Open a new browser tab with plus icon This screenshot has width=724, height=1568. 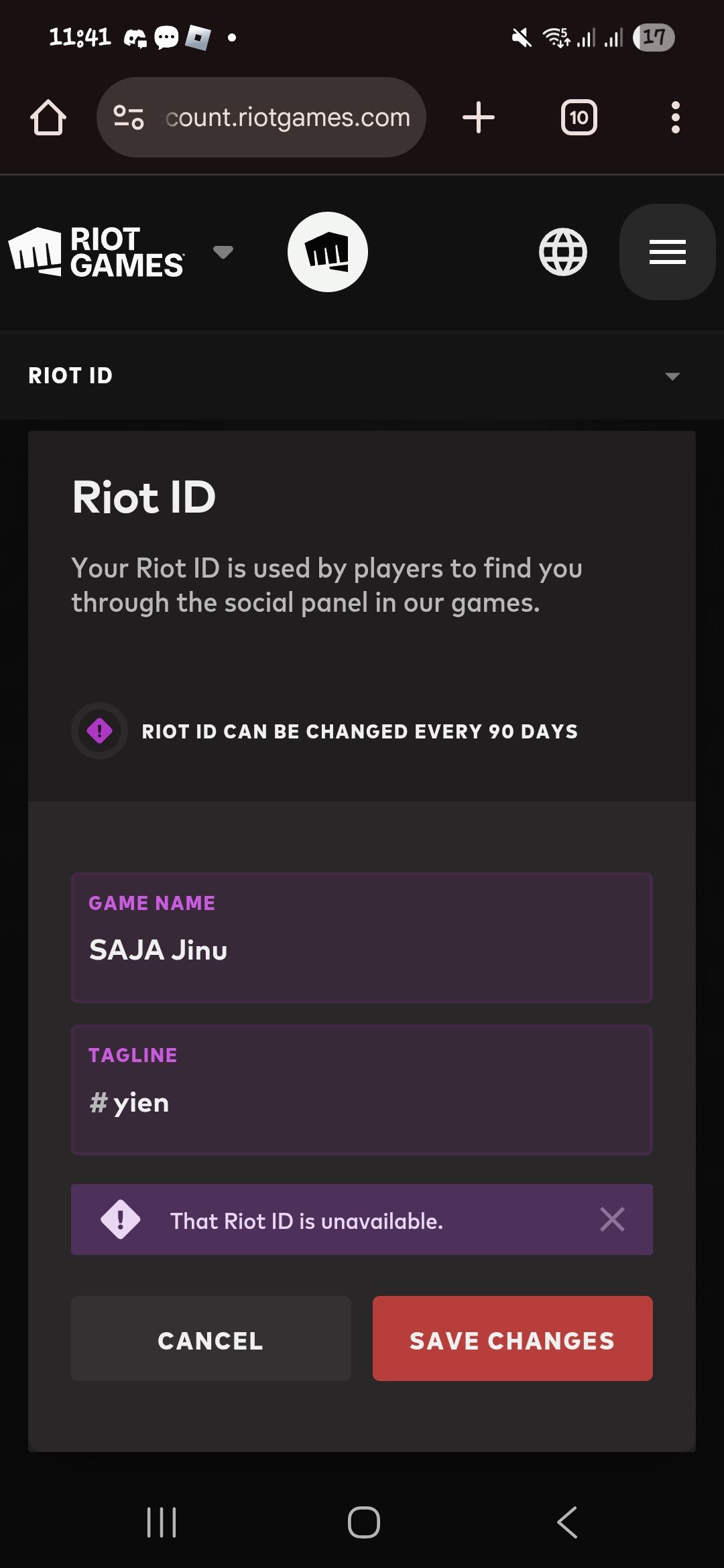click(x=479, y=117)
